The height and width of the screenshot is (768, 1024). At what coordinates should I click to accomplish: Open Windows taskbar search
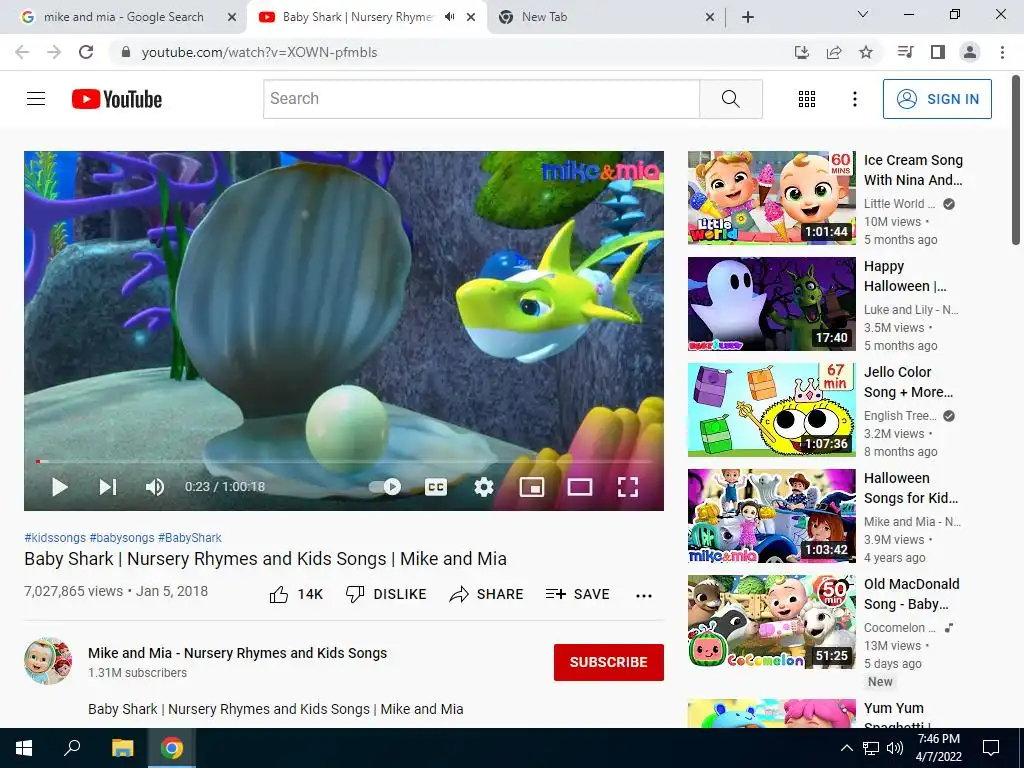pyautogui.click(x=72, y=748)
